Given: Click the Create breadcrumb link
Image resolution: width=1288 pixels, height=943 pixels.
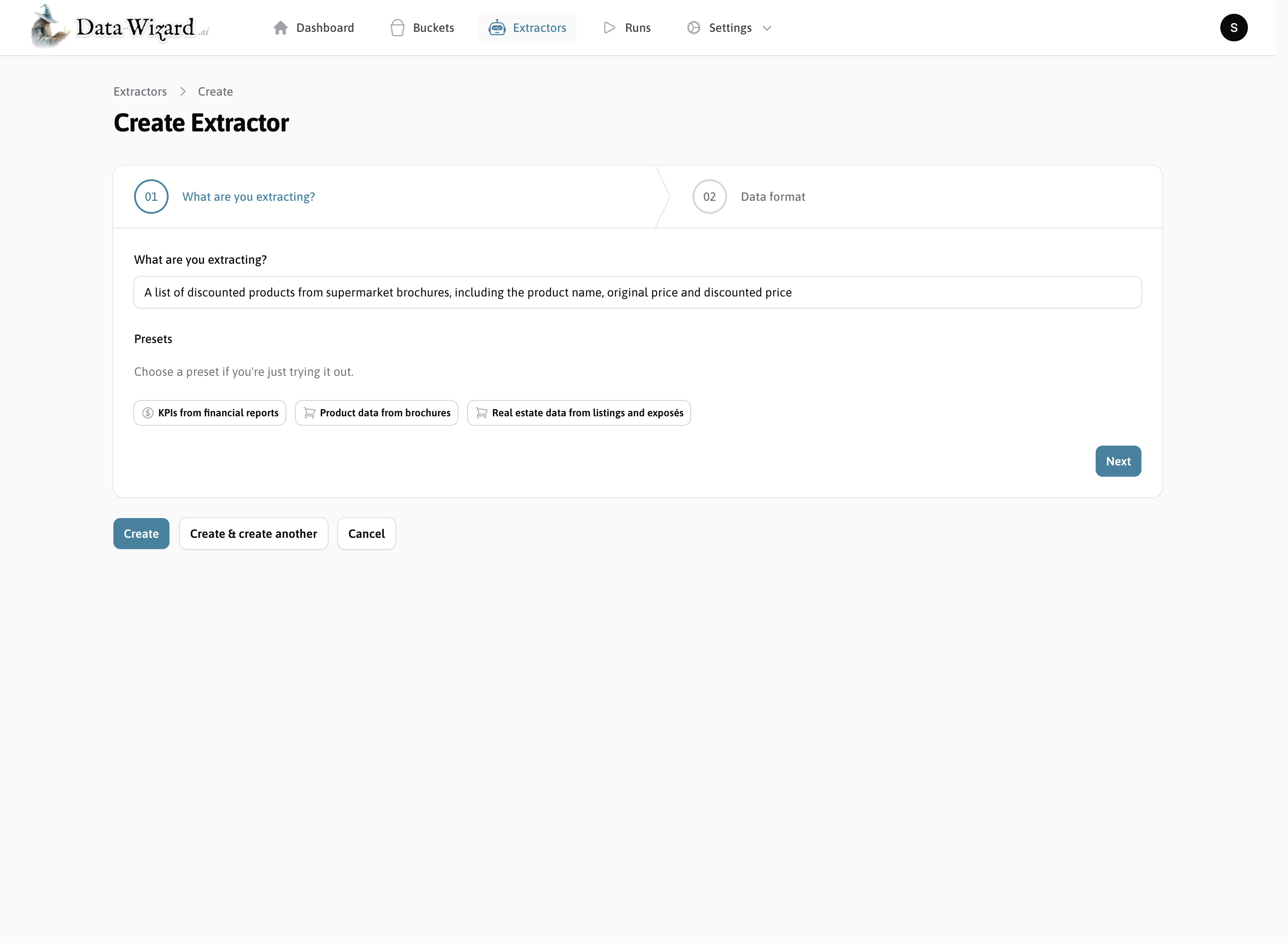Looking at the screenshot, I should 215,91.
